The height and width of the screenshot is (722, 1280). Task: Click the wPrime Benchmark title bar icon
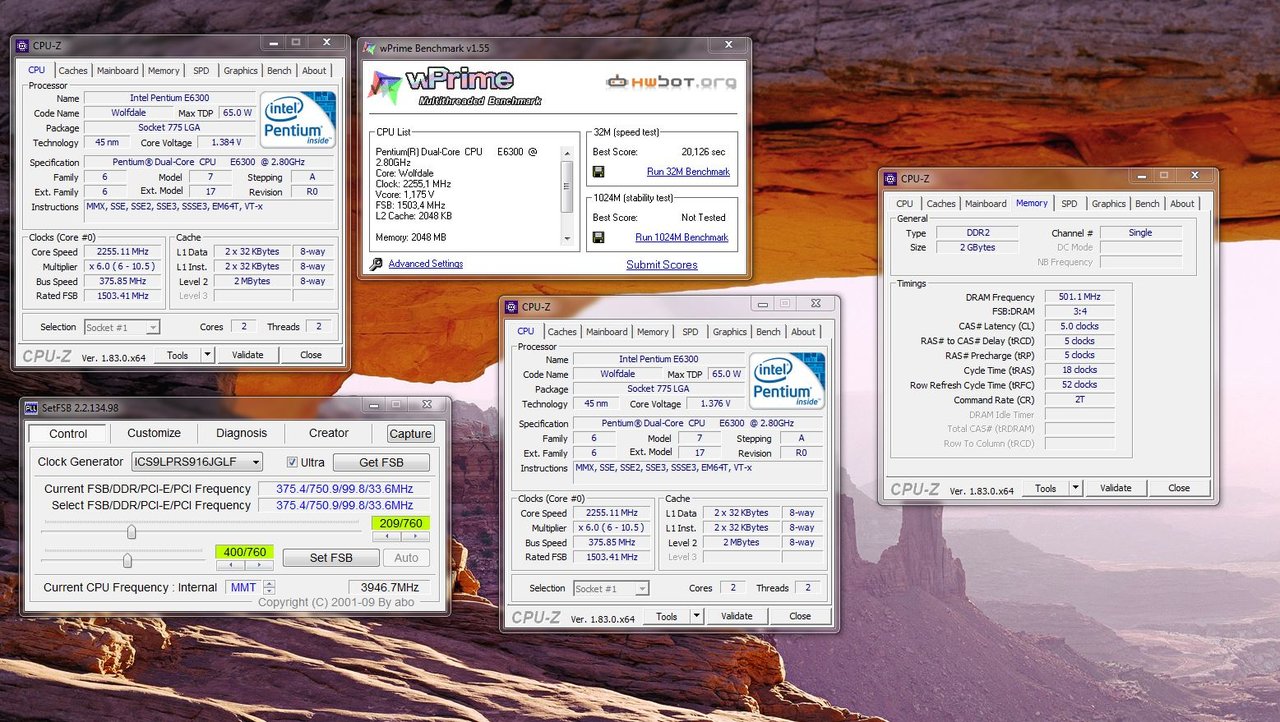coord(370,48)
